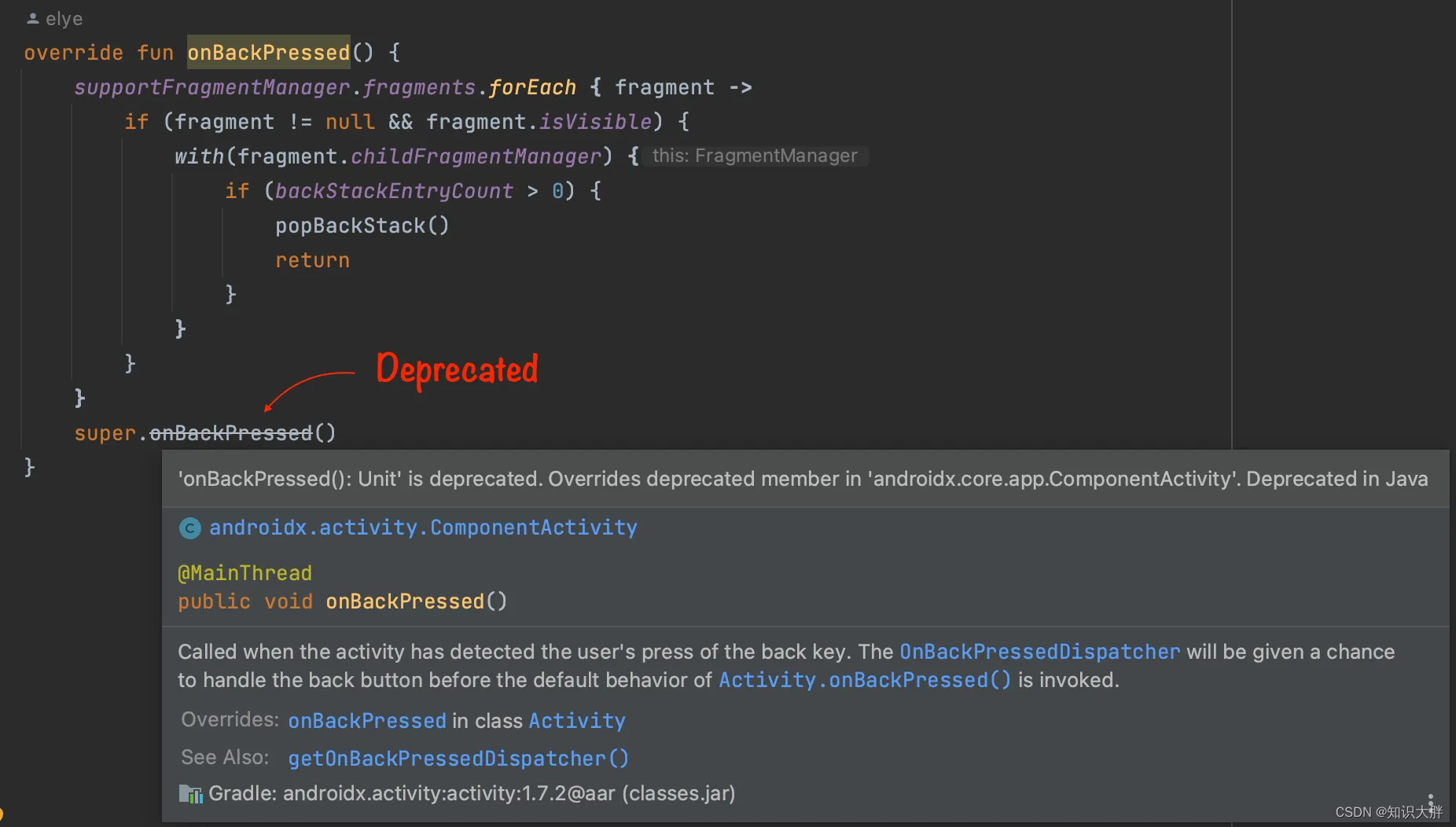The width and height of the screenshot is (1456, 827).
Task: Click the @MainThread annotation in the popup
Action: [244, 572]
